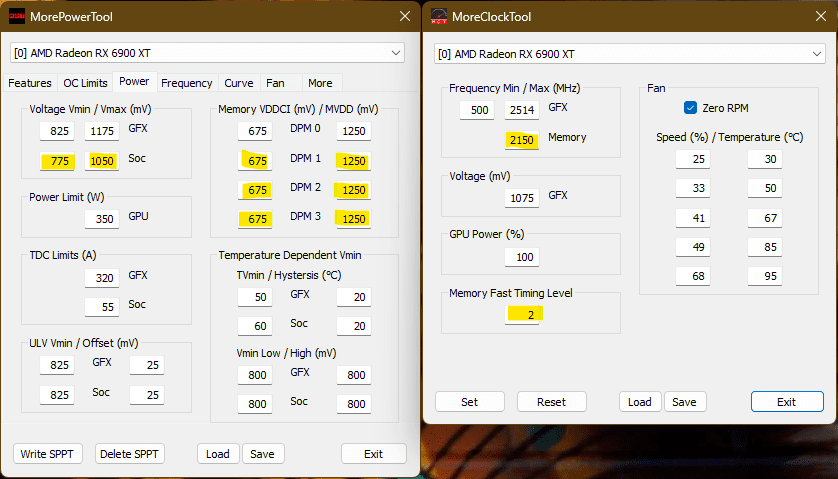Select the Power tab
Screen dimensions: 838x479
tap(134, 81)
